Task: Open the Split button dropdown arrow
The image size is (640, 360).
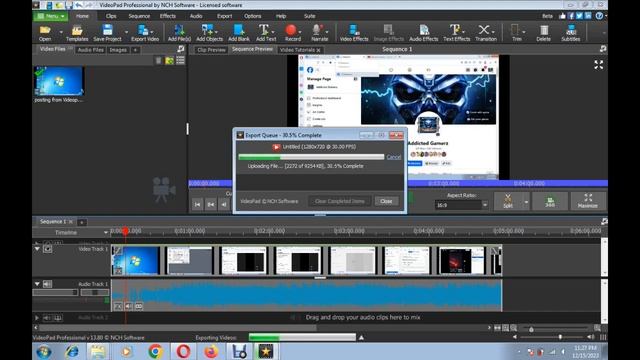Action: coord(526,202)
